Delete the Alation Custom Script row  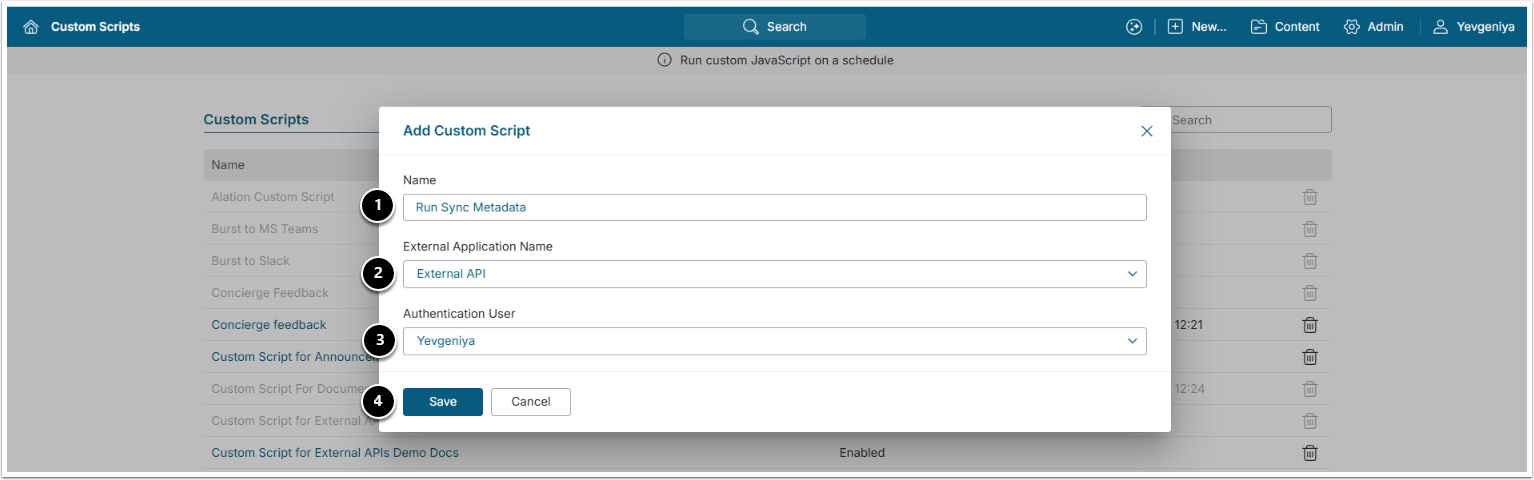pos(1310,197)
